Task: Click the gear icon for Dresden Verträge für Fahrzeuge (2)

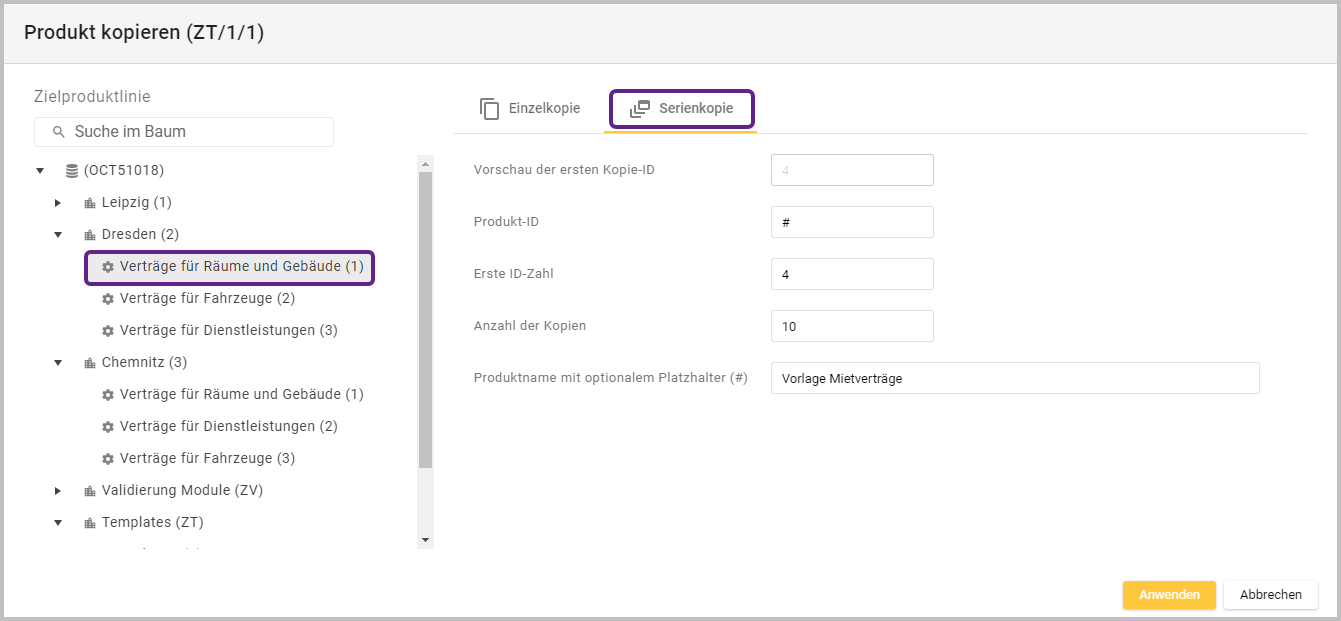Action: pos(108,299)
